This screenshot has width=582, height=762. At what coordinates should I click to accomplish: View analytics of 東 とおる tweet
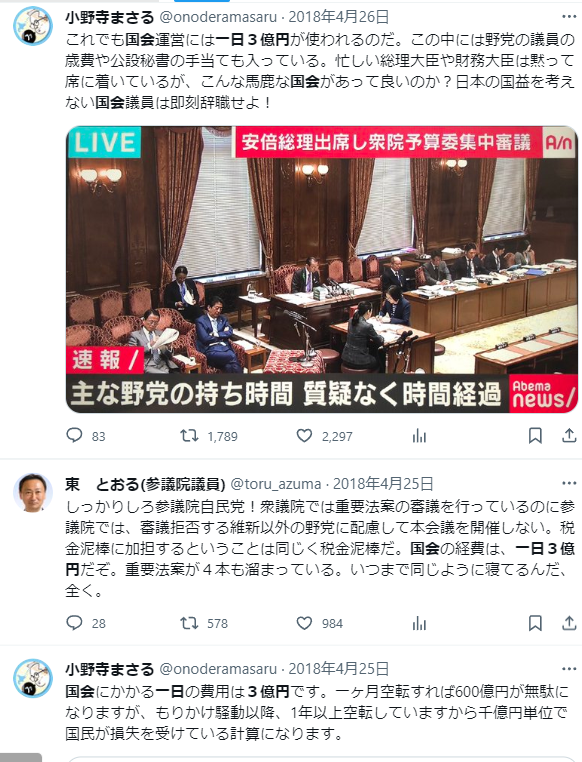click(x=419, y=623)
